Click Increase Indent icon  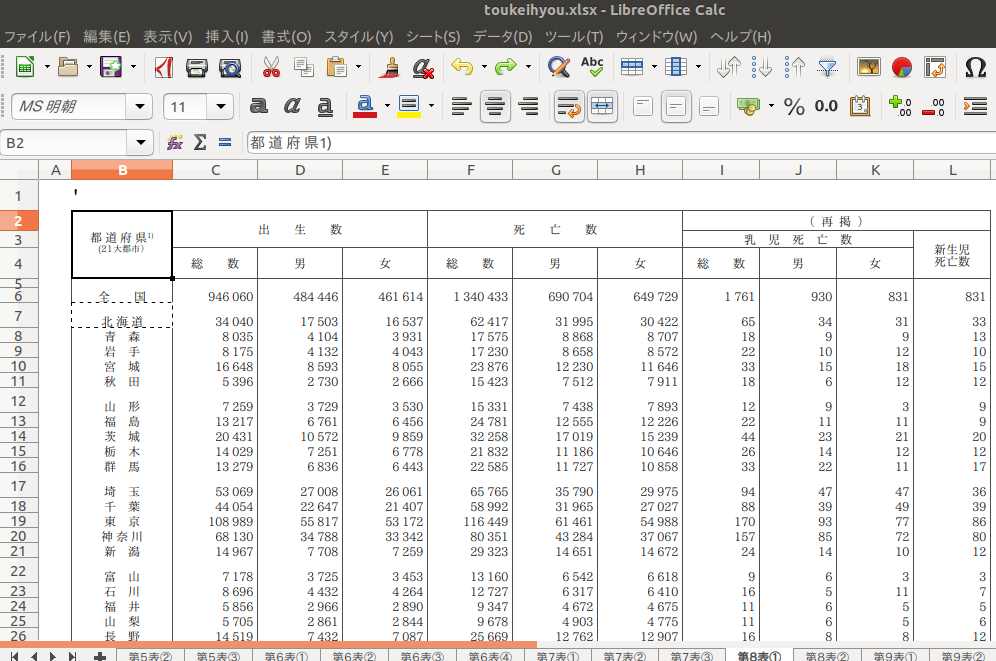click(975, 106)
